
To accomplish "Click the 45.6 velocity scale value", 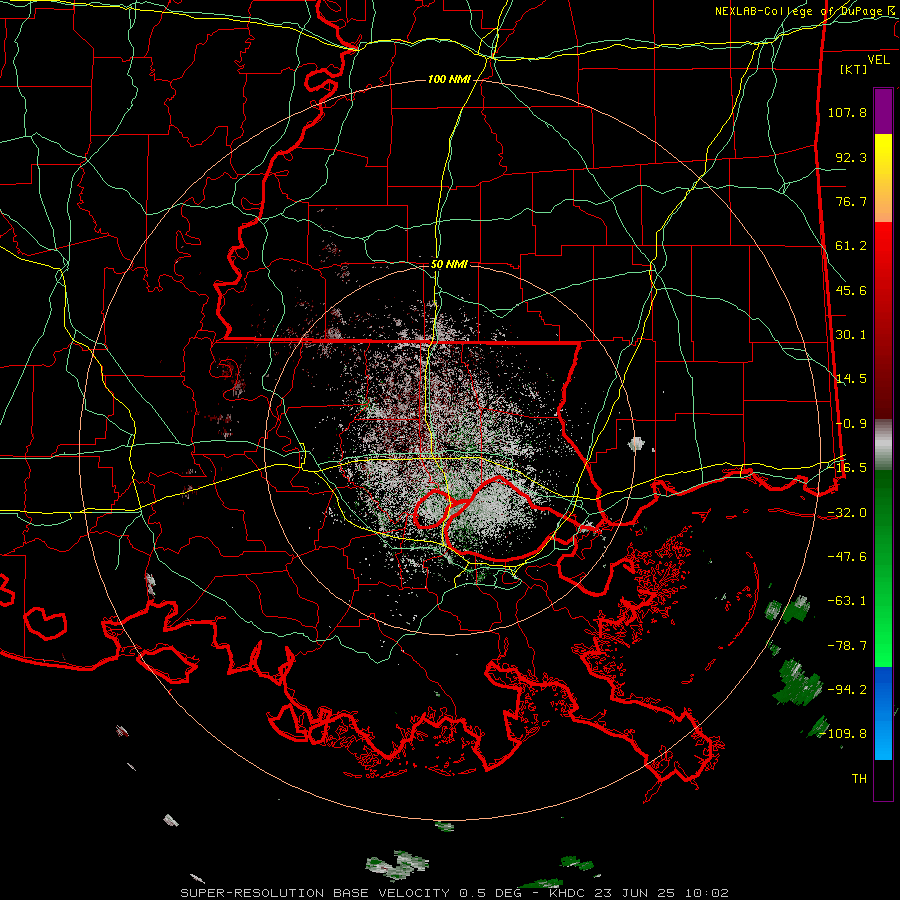I will coord(851,290).
